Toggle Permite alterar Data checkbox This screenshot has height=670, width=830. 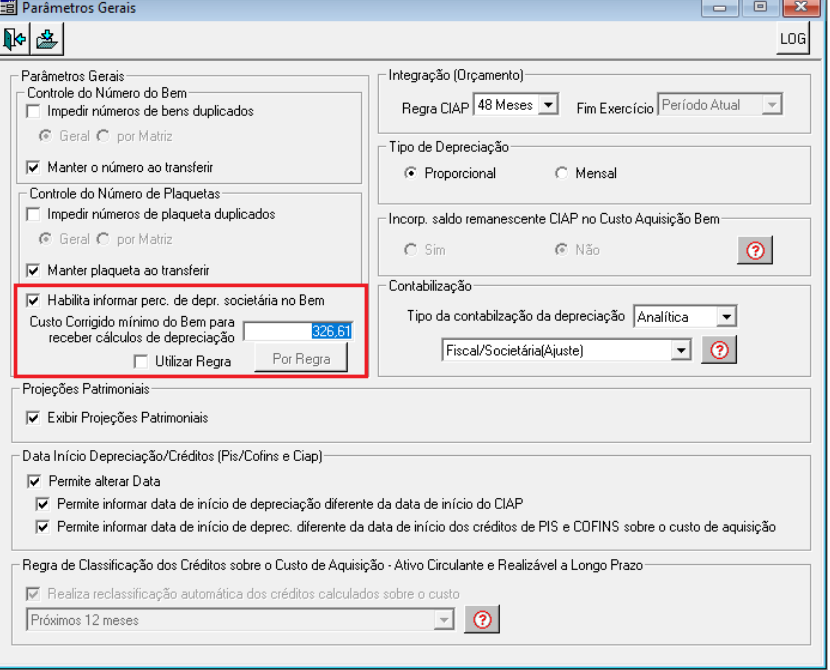click(x=34, y=481)
